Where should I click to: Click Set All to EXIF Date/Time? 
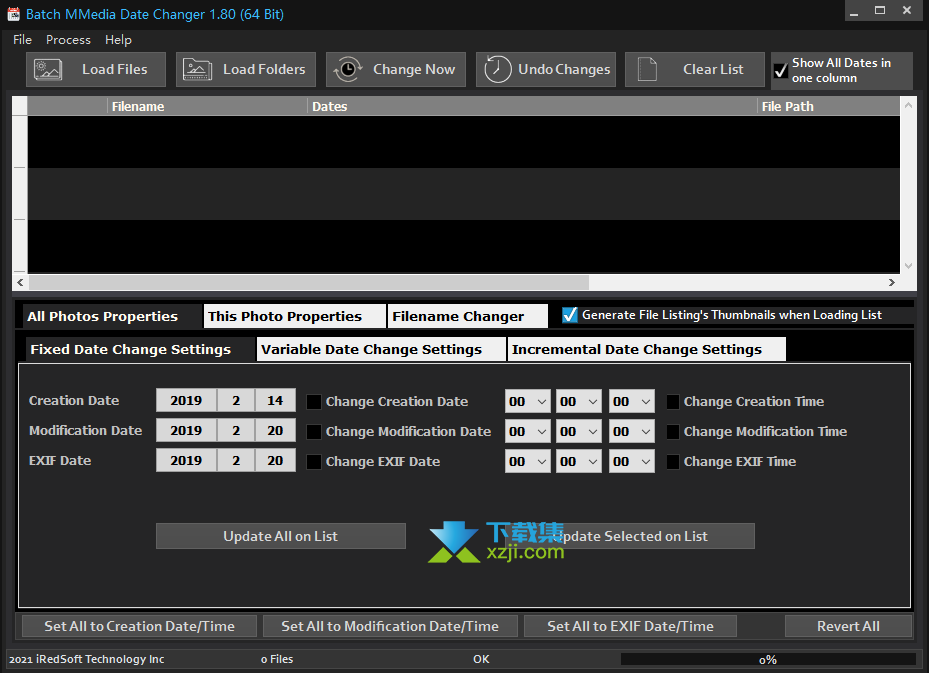[630, 626]
